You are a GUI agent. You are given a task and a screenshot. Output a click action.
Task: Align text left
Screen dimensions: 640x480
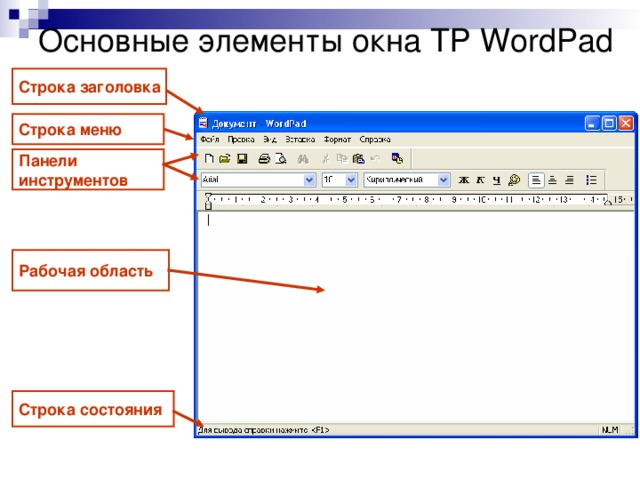[536, 180]
